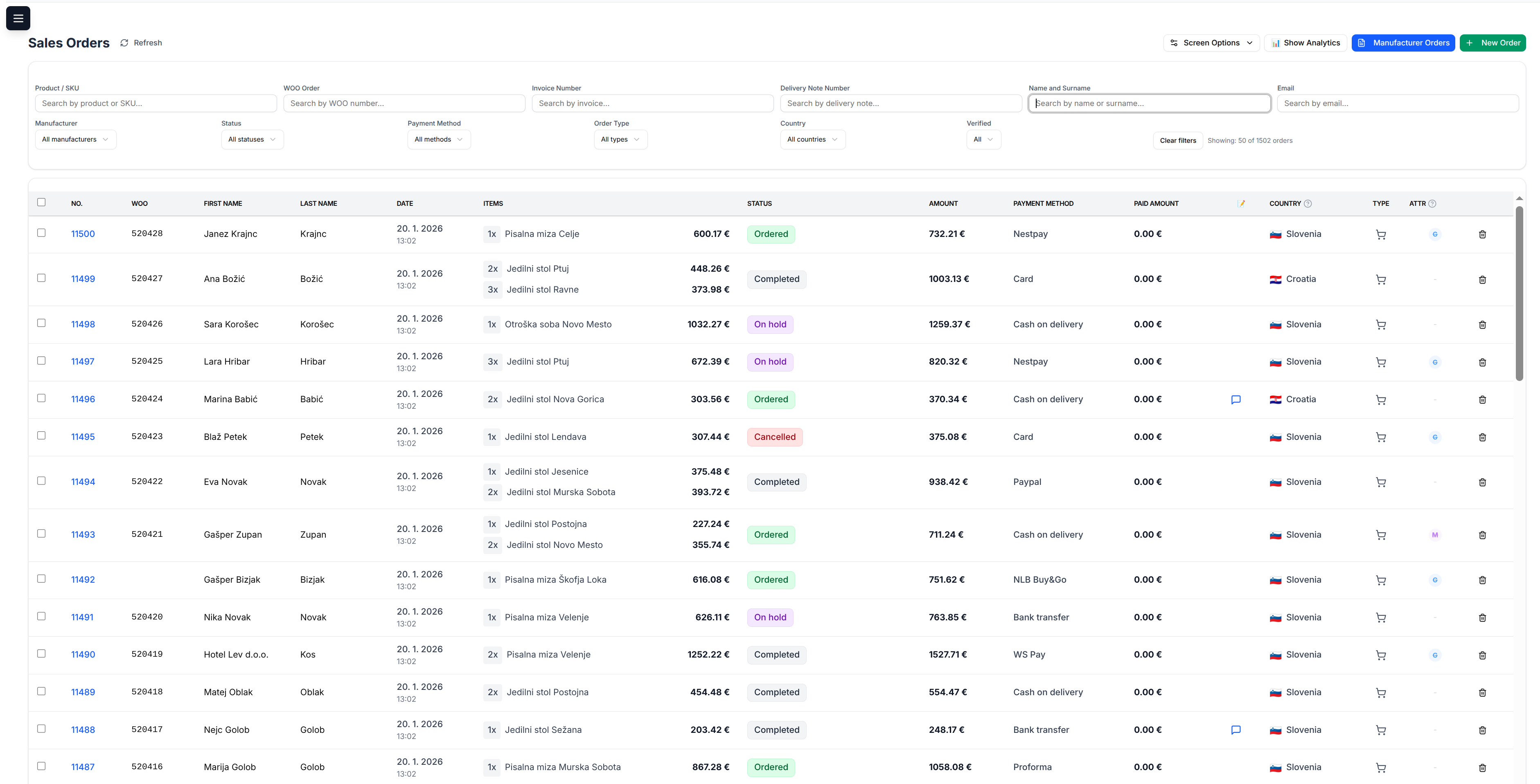Click the comment bubble on order 11496
Viewport: 1540px width, 784px height.
1236,399
